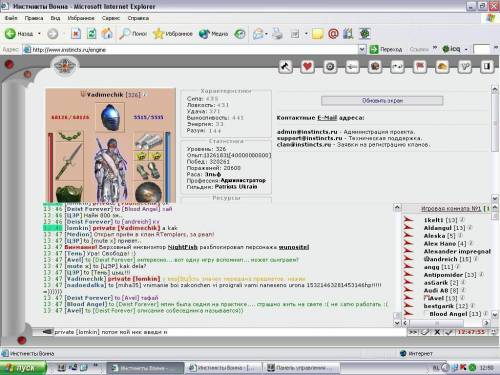This screenshot has height=375, width=500.
Task: Click the necklace equipment slot
Action: [69, 136]
